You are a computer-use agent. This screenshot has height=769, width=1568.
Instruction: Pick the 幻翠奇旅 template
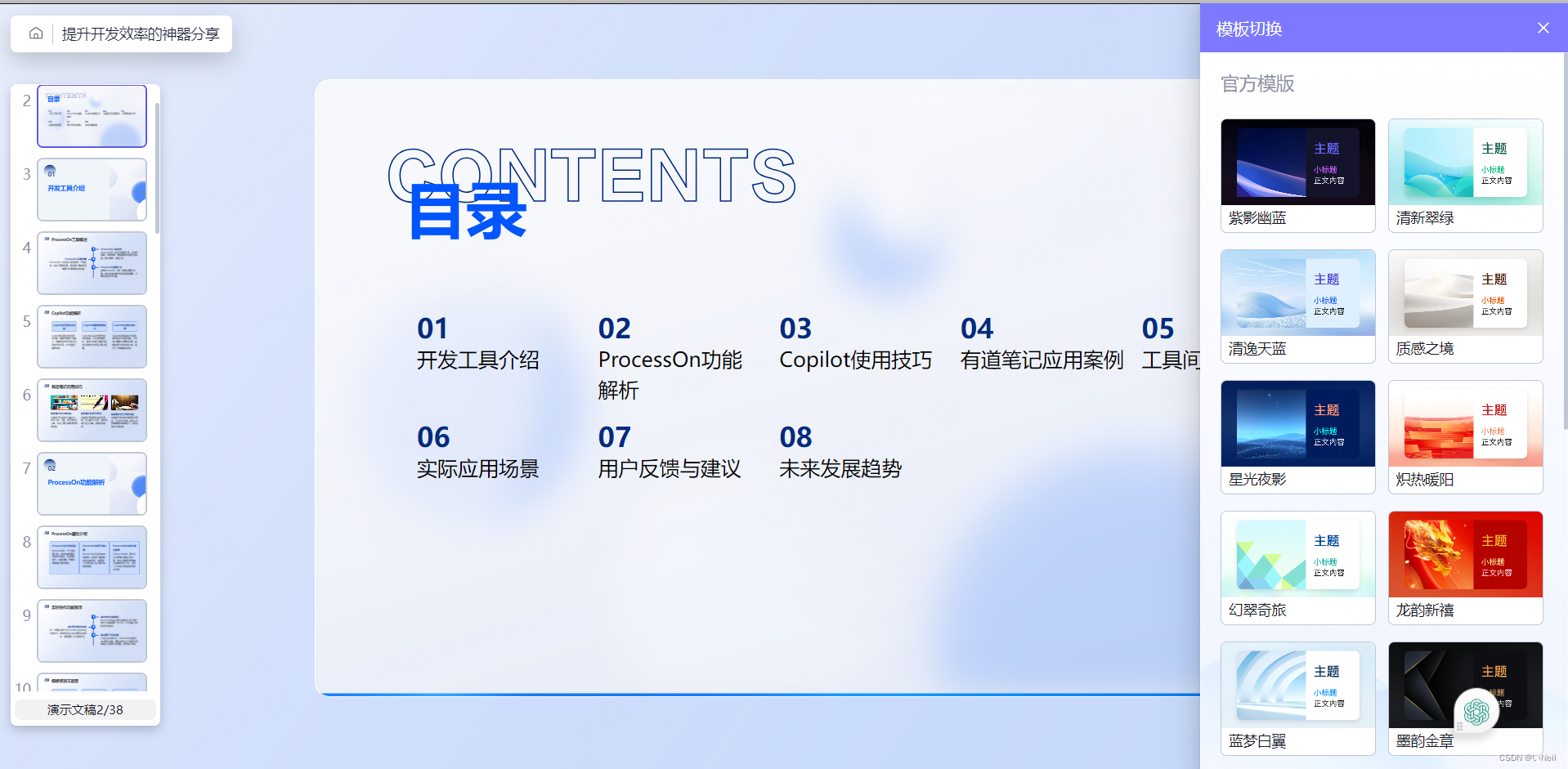point(1298,568)
